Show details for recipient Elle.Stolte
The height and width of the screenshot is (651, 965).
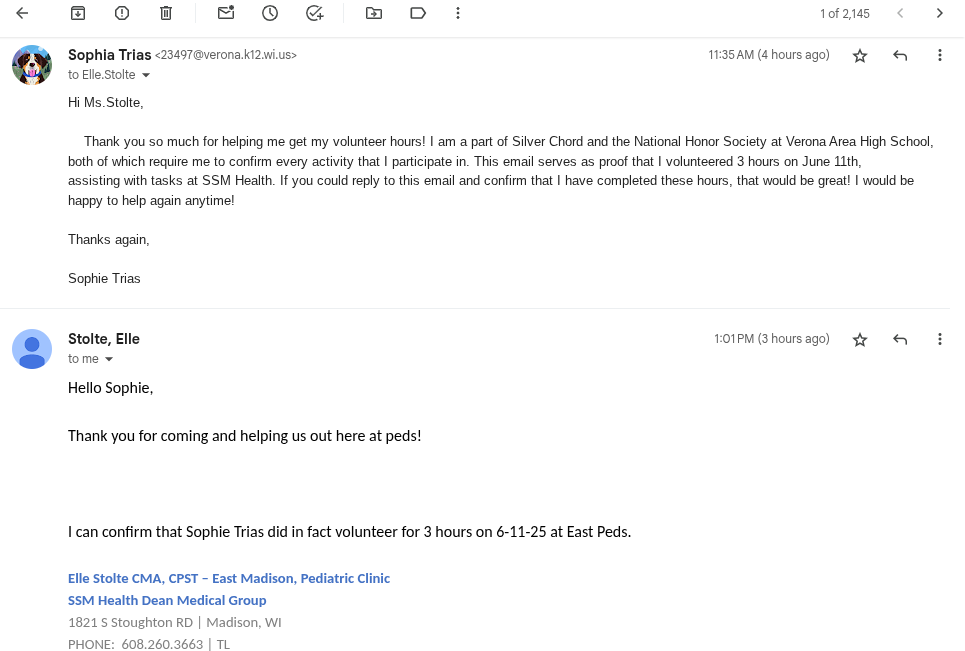point(146,76)
